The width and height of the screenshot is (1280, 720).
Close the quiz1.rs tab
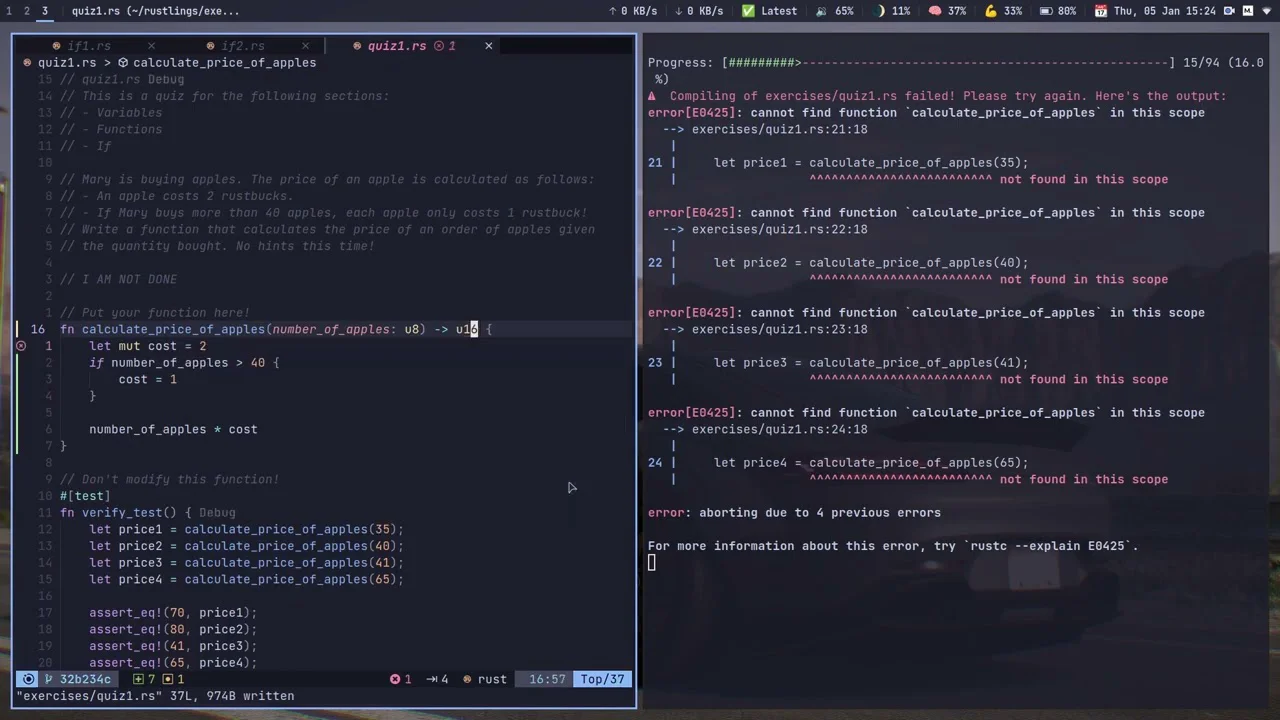(488, 46)
